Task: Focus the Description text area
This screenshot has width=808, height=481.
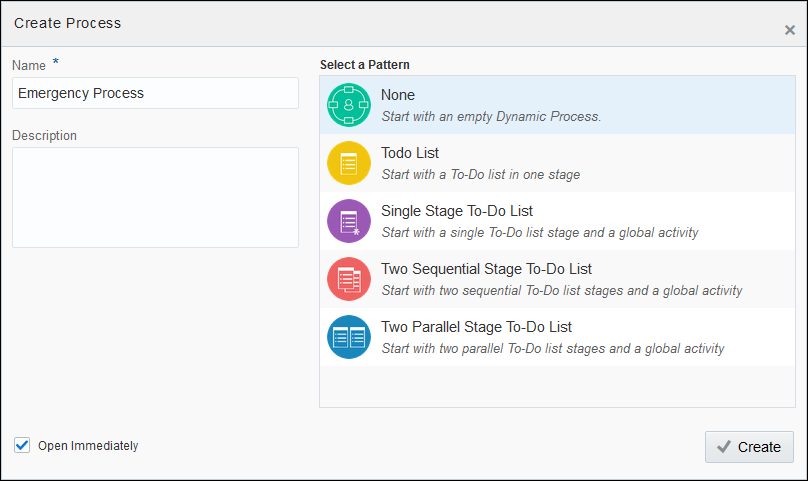Action: [x=155, y=197]
